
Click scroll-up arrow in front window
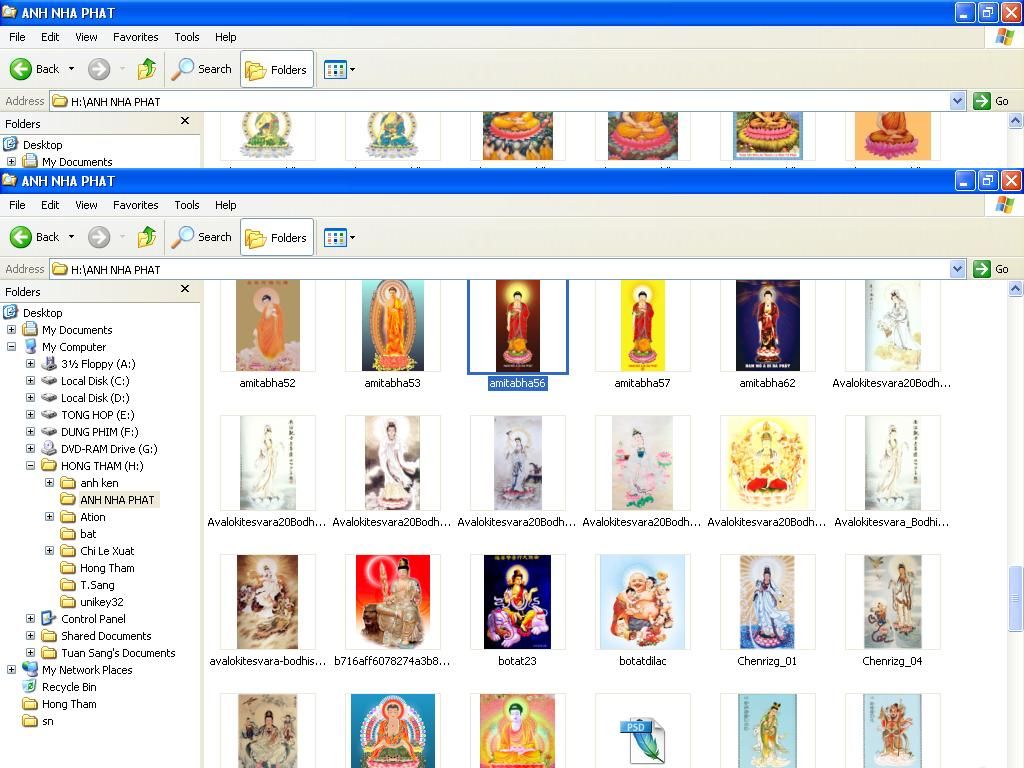pos(1015,288)
